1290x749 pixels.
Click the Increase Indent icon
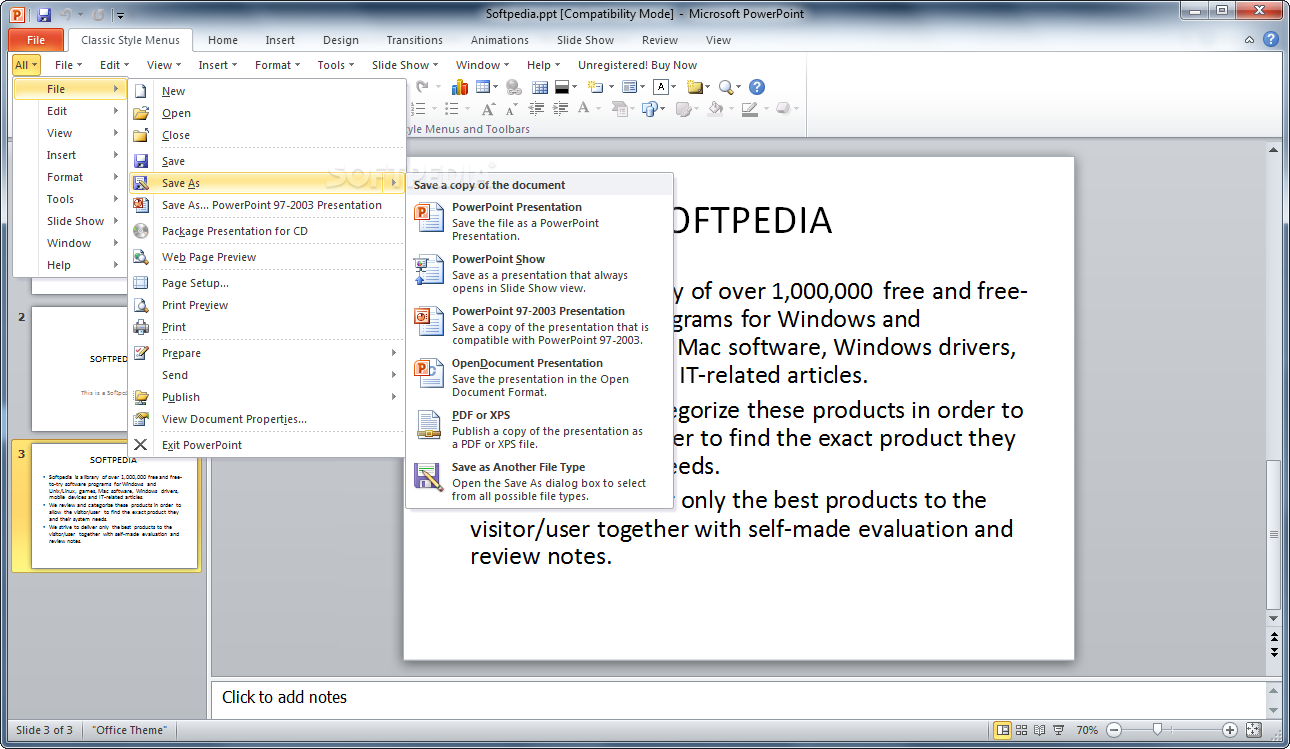[x=560, y=109]
